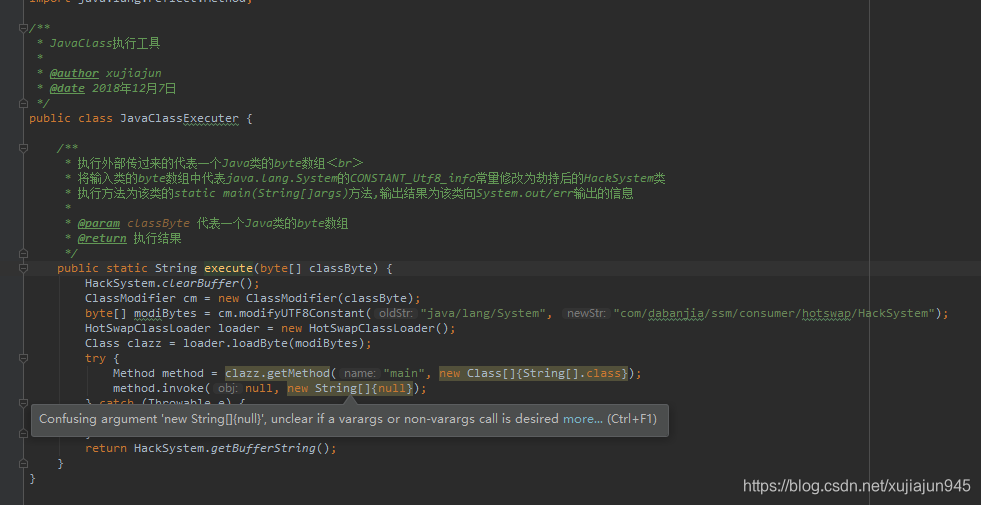Screen dimensions: 981x505
Task: Click fold marker at the method Javadoc closing */
Action: point(23,253)
